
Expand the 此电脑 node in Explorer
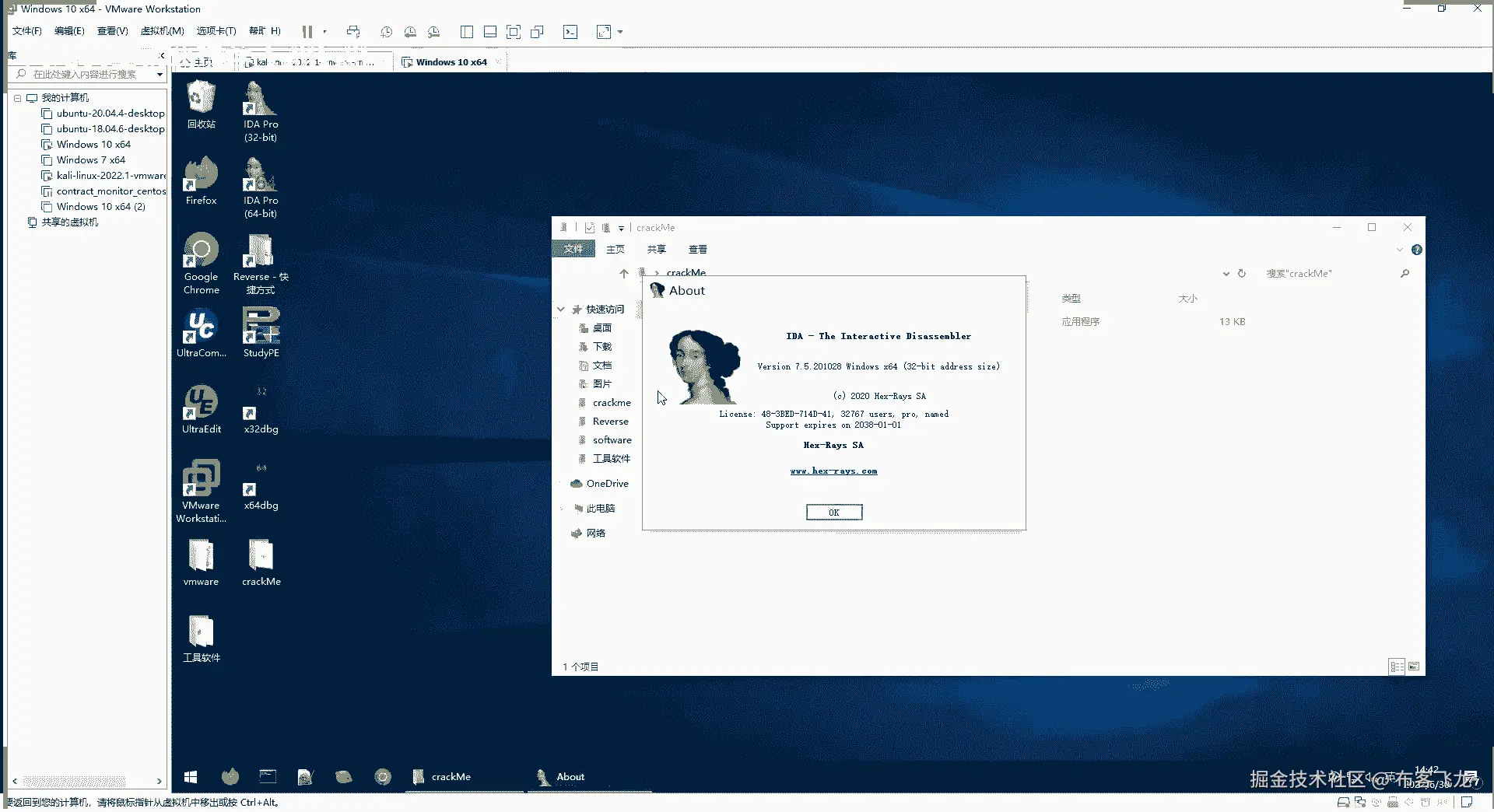tap(562, 509)
